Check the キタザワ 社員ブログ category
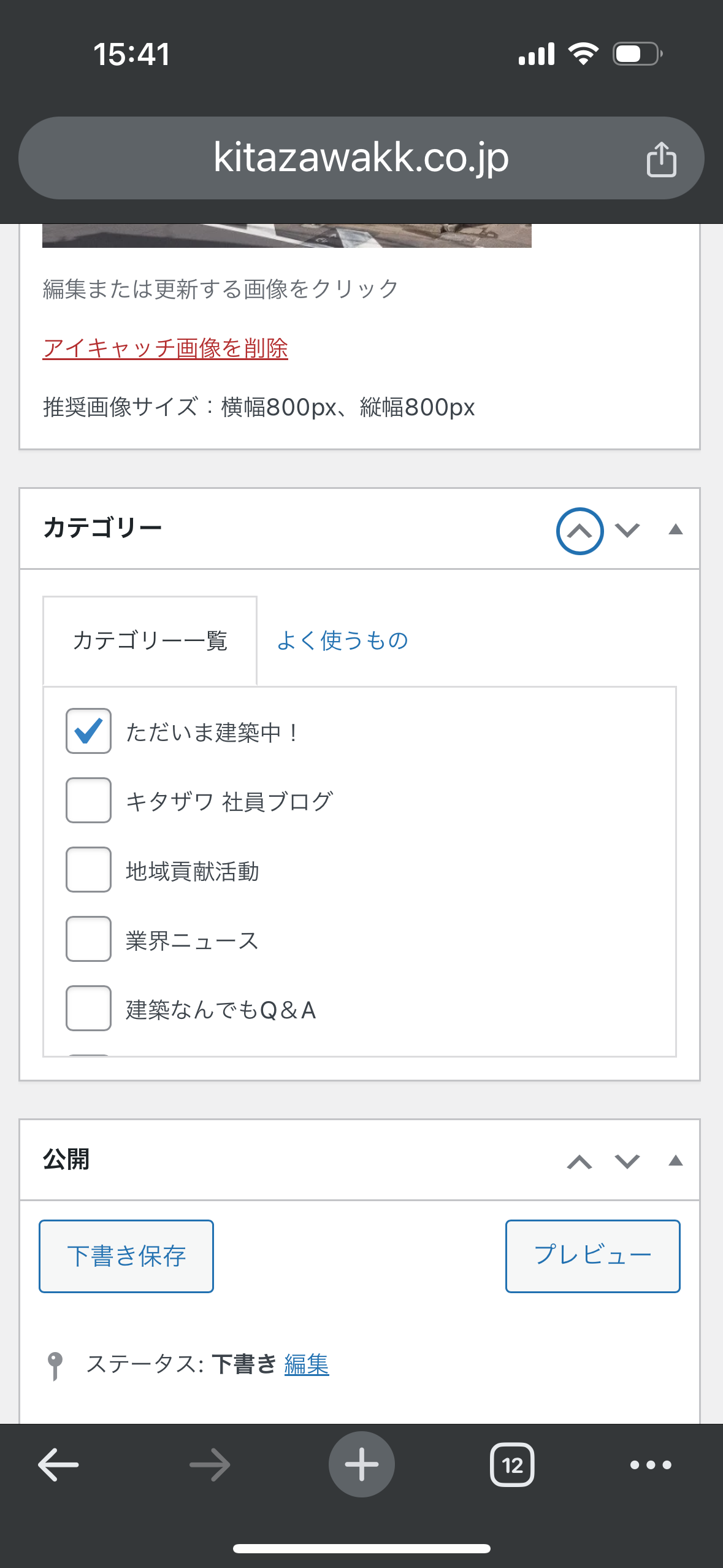723x1568 pixels. point(88,800)
